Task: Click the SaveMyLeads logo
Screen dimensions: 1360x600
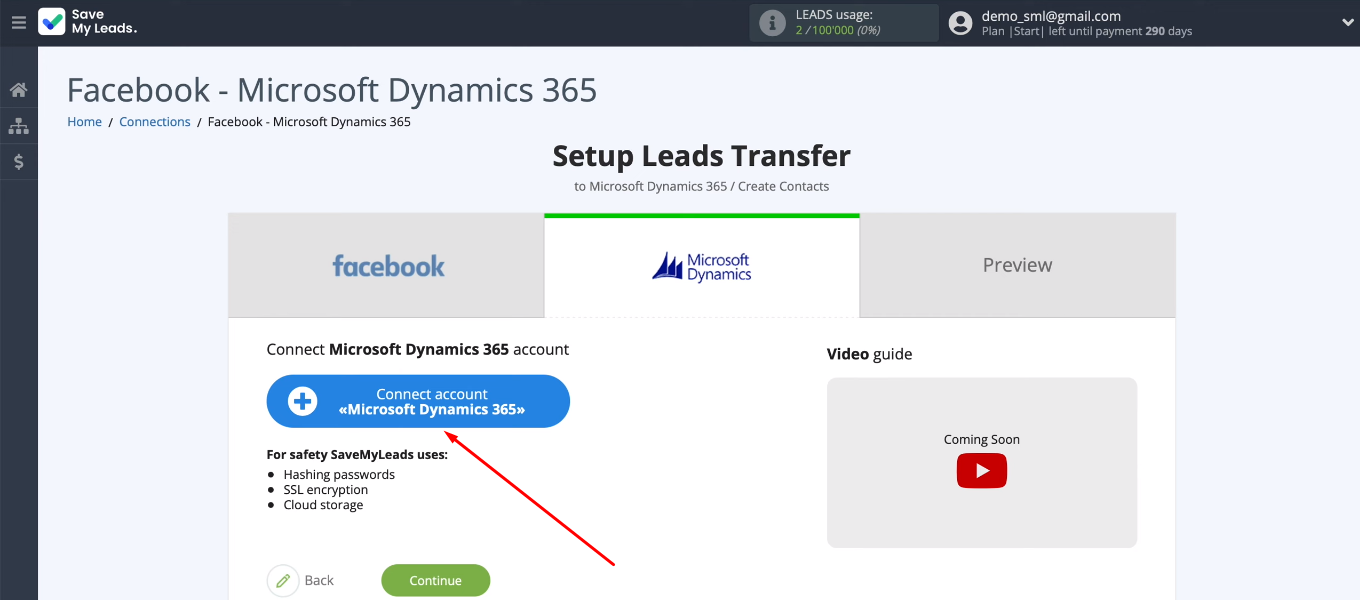Action: pos(88,22)
